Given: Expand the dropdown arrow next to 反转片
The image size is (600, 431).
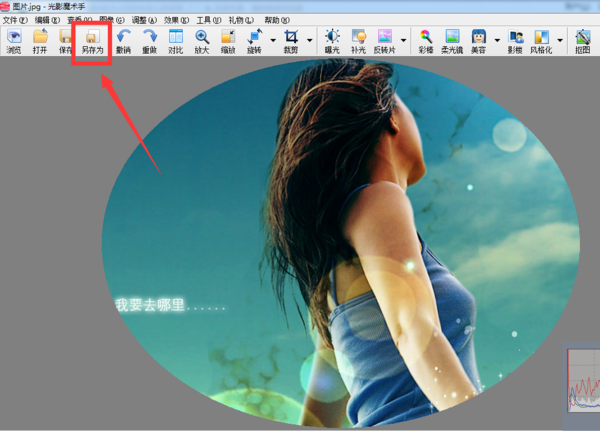Looking at the screenshot, I should click(405, 41).
